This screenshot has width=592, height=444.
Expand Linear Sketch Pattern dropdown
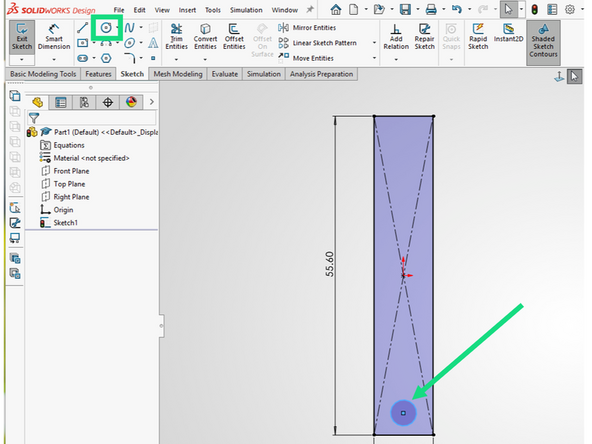click(374, 43)
